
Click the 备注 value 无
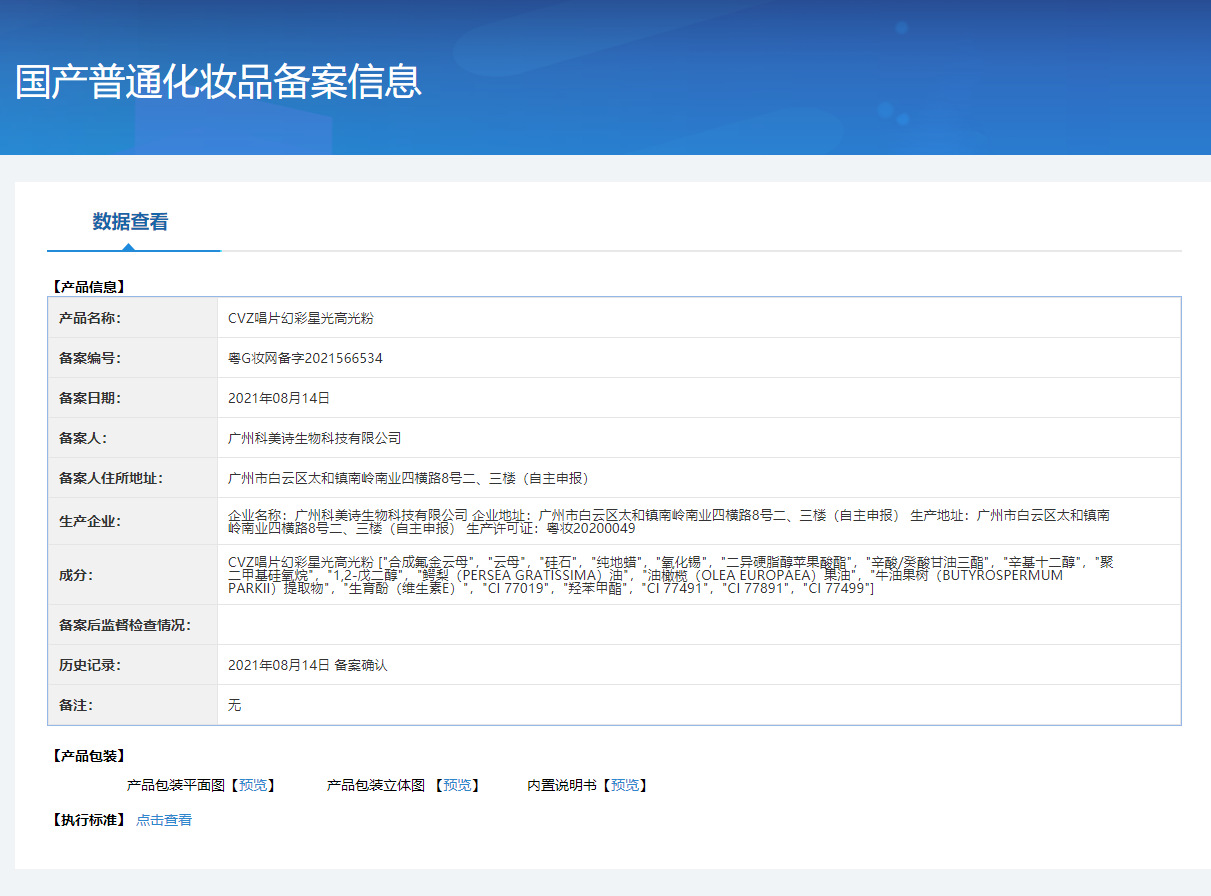point(235,705)
